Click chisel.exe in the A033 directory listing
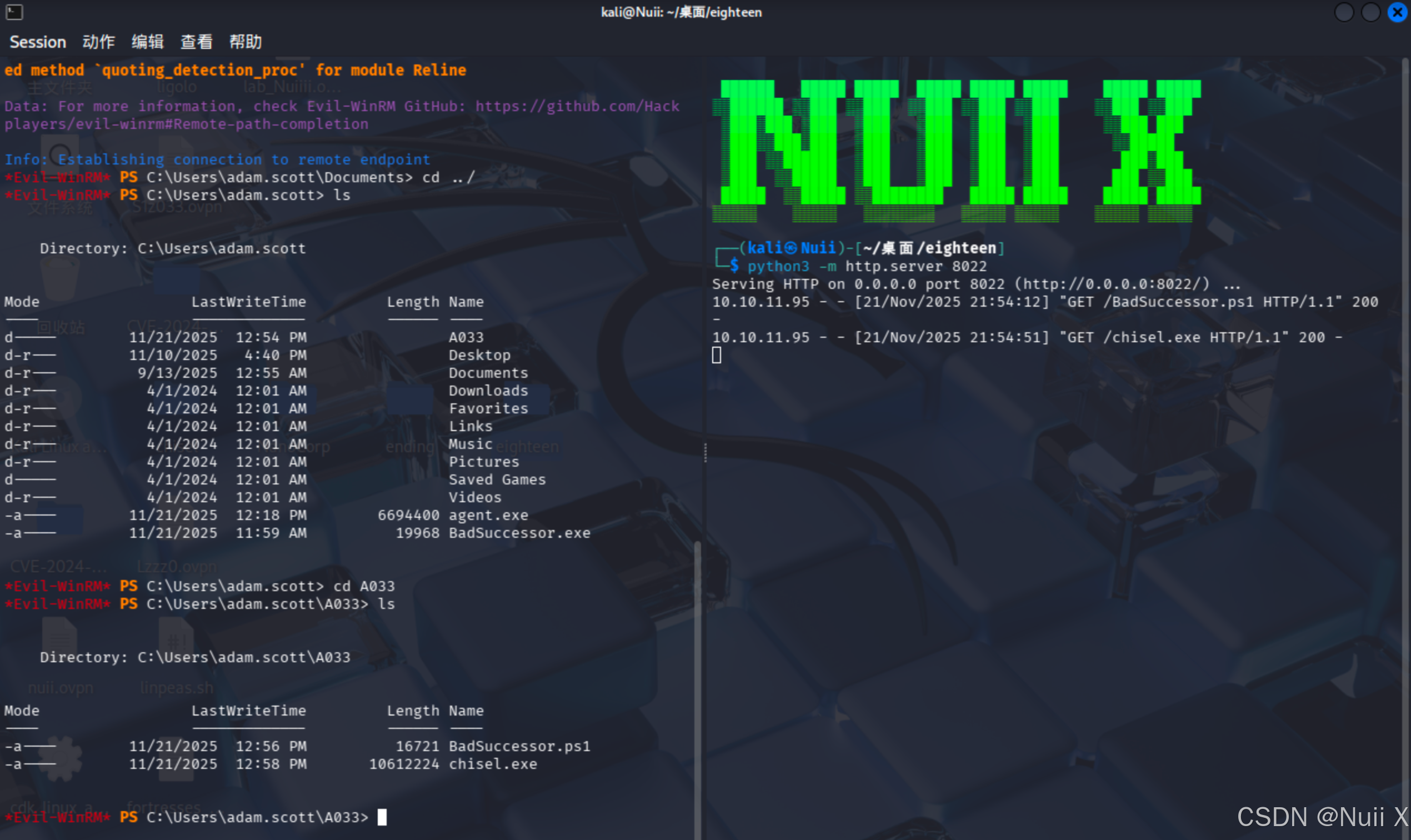Screen dimensions: 1411x840 pyautogui.click(x=492, y=763)
